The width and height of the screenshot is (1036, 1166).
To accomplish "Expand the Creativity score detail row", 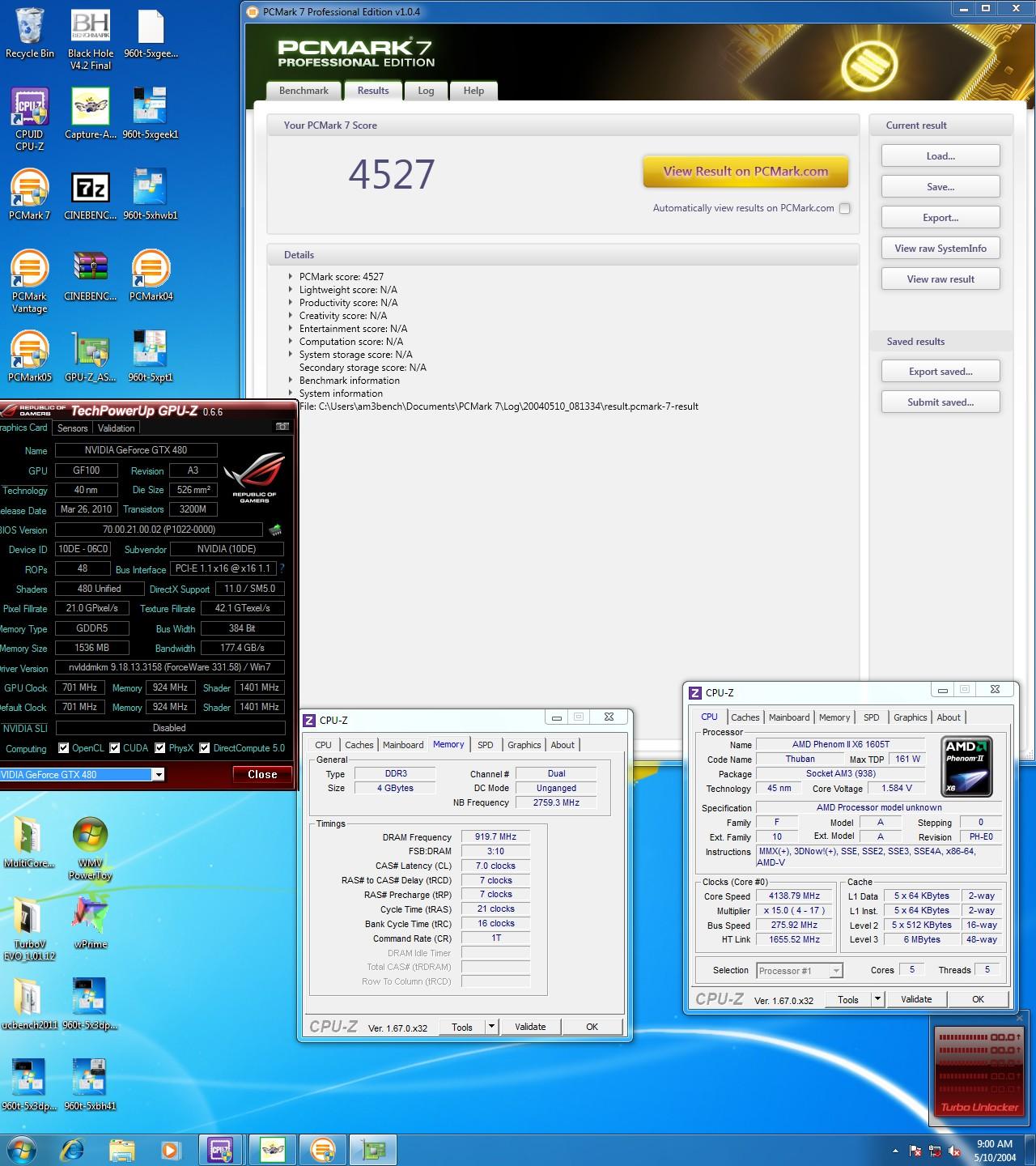I will tap(291, 315).
